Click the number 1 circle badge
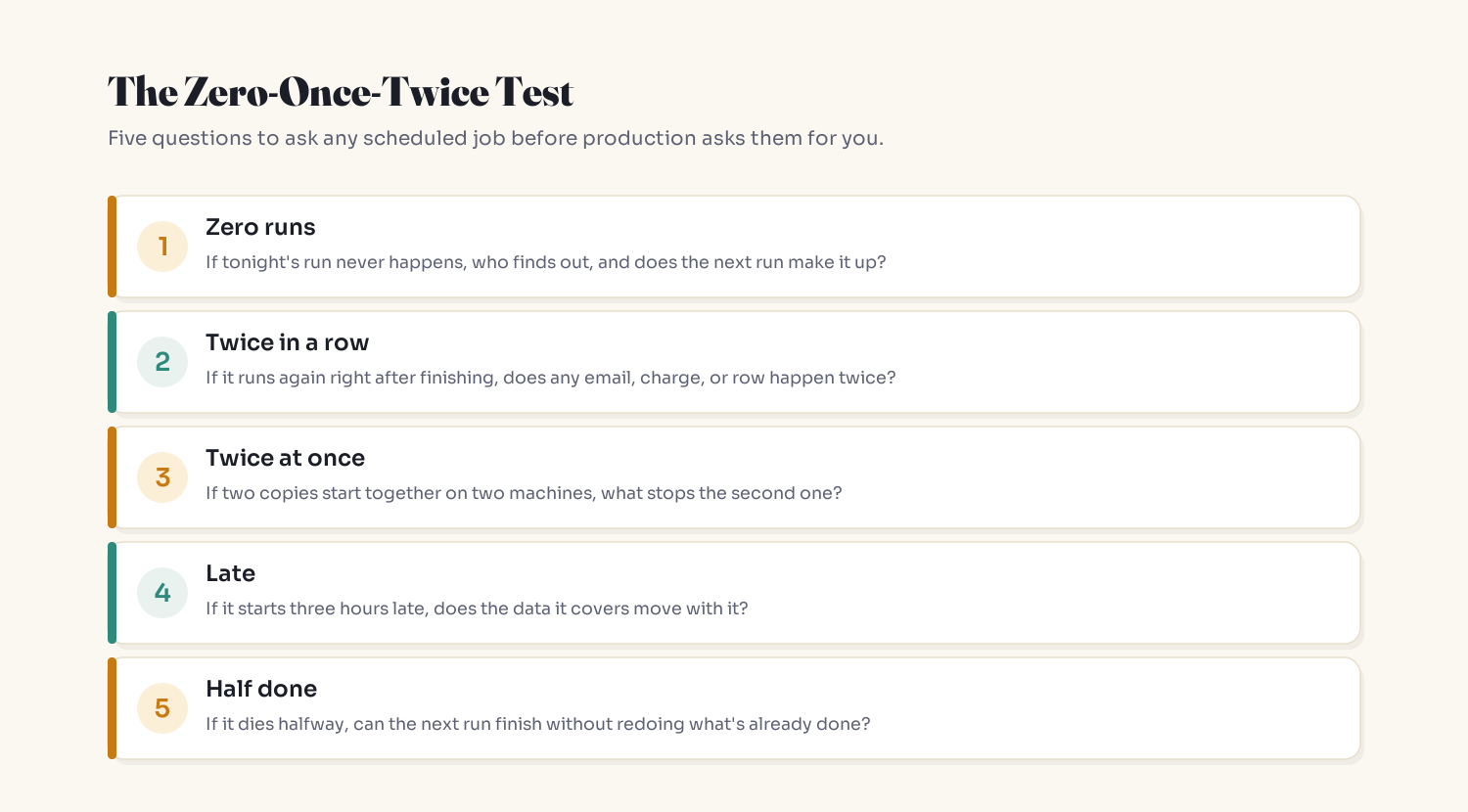Screen dimensions: 1468x812 [162, 247]
